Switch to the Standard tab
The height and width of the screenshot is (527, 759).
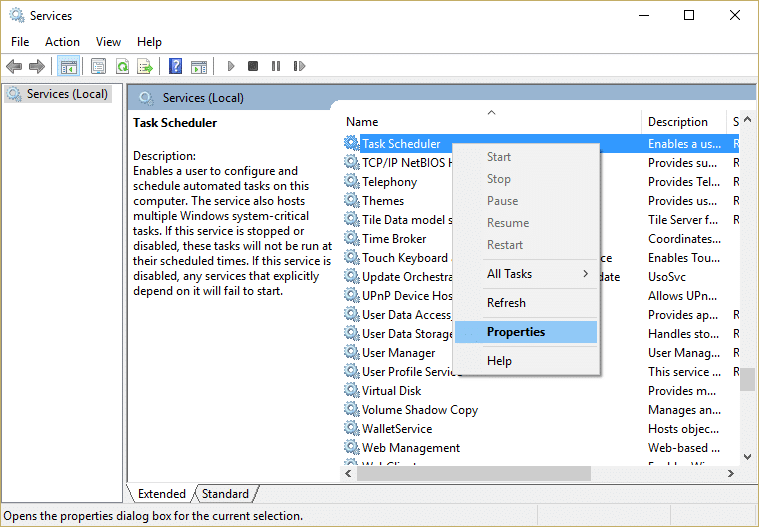tap(226, 494)
